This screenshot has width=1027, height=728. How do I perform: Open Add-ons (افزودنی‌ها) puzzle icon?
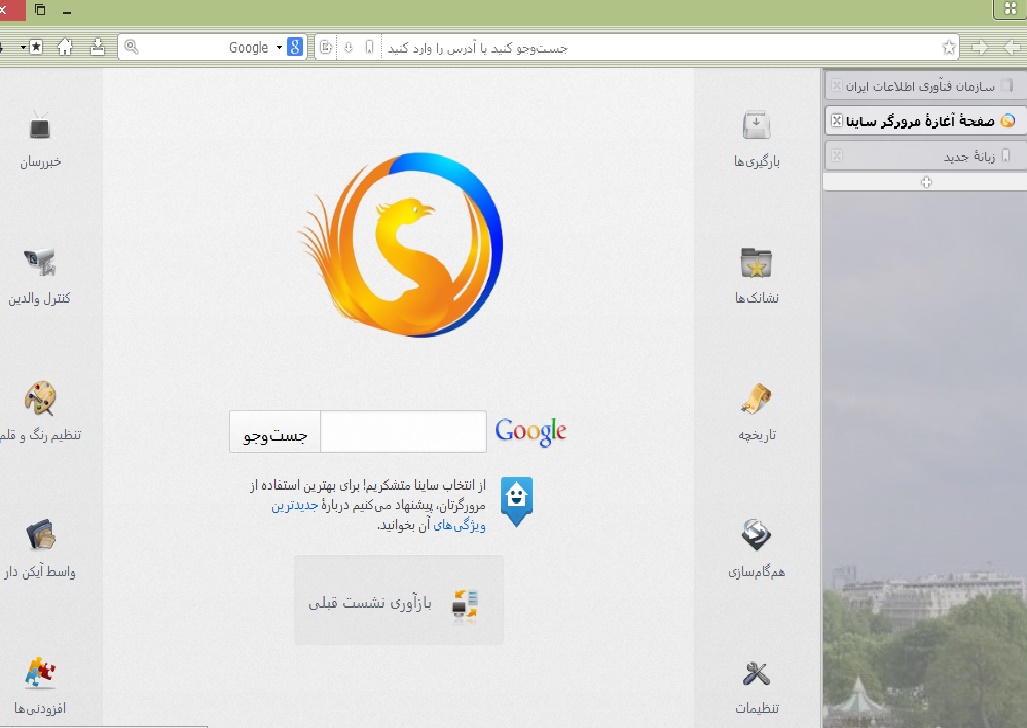[x=40, y=672]
